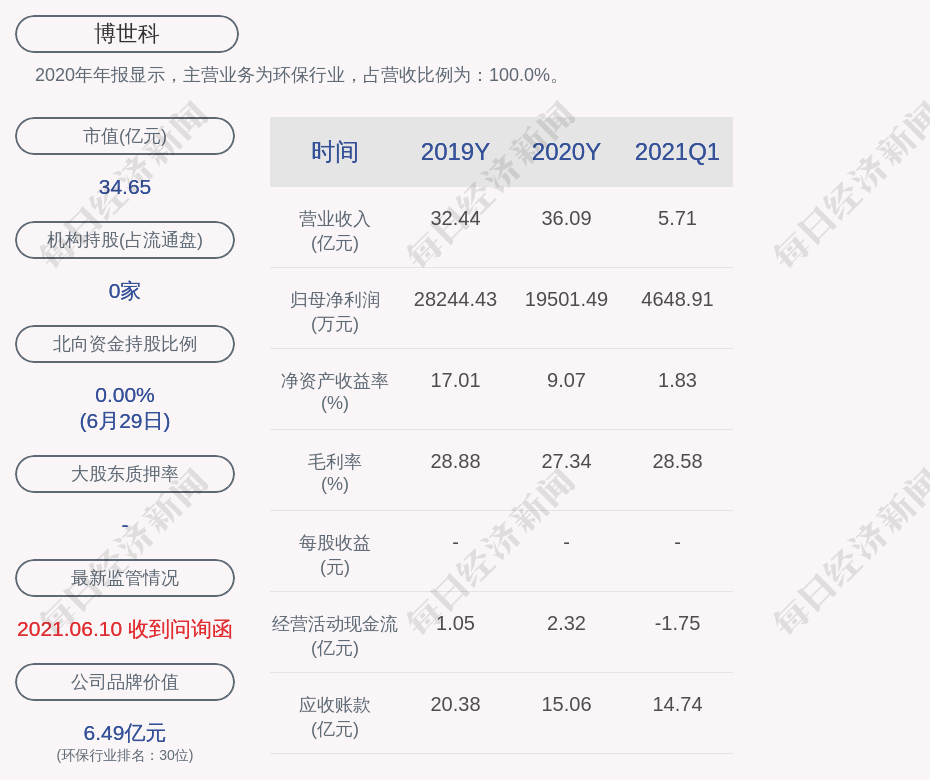Select the 最新监管情况 label

[x=125, y=578]
